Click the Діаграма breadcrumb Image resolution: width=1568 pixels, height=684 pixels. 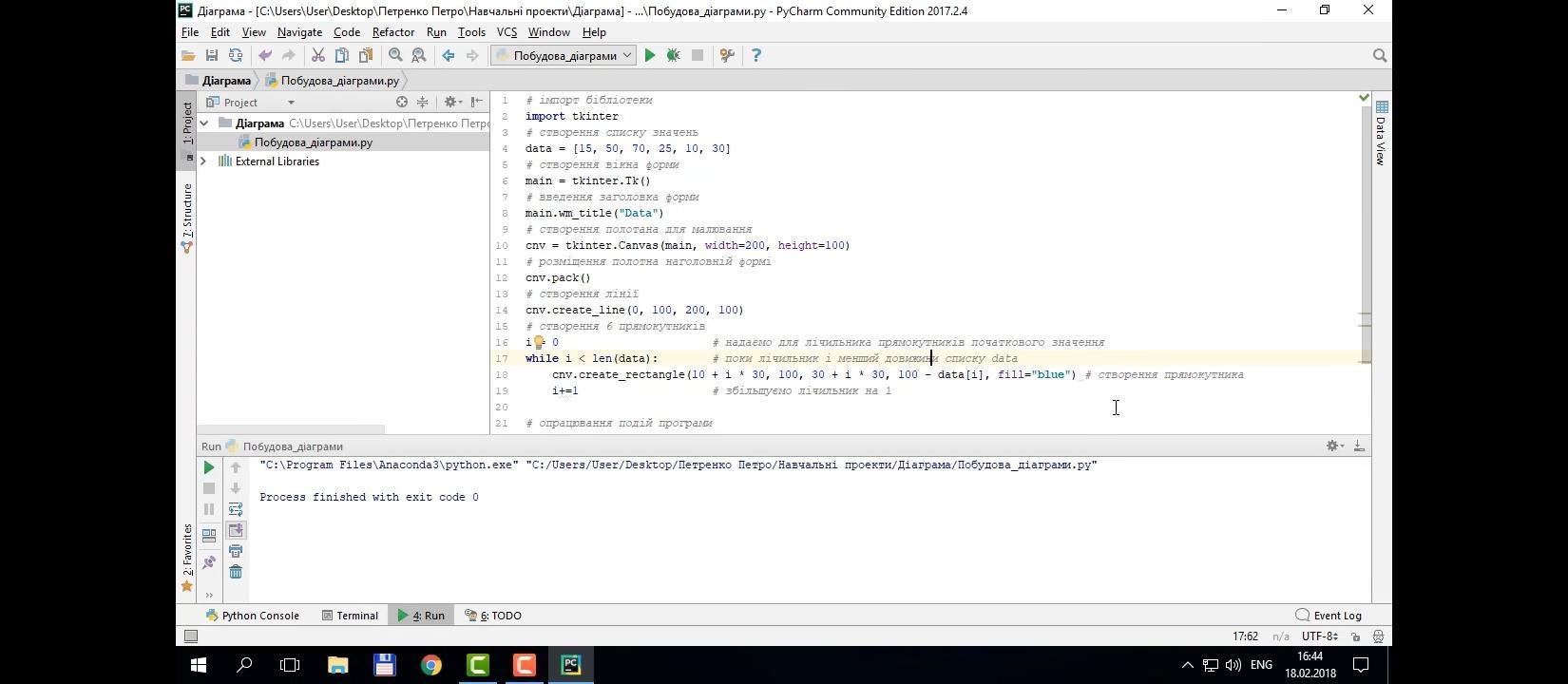coord(219,81)
